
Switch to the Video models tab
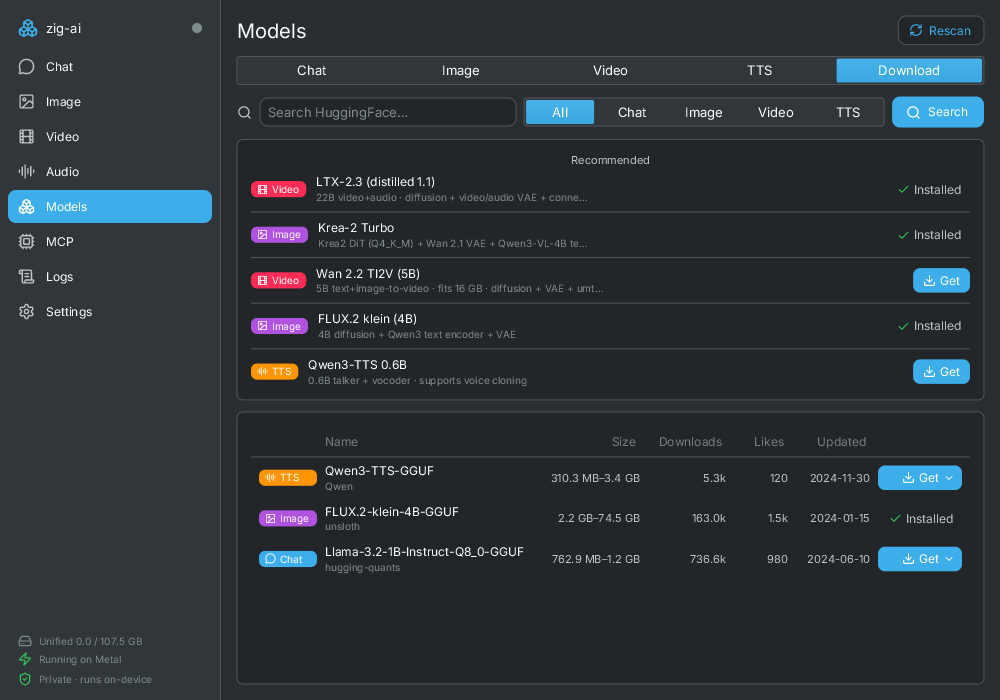[x=610, y=71]
